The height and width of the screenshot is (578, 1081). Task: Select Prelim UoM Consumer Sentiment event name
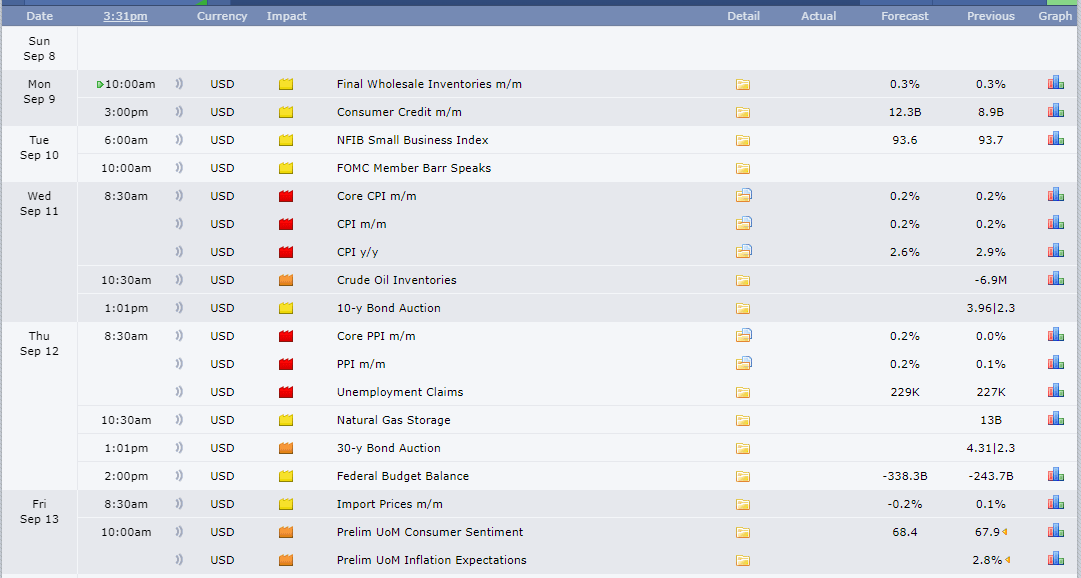point(430,532)
